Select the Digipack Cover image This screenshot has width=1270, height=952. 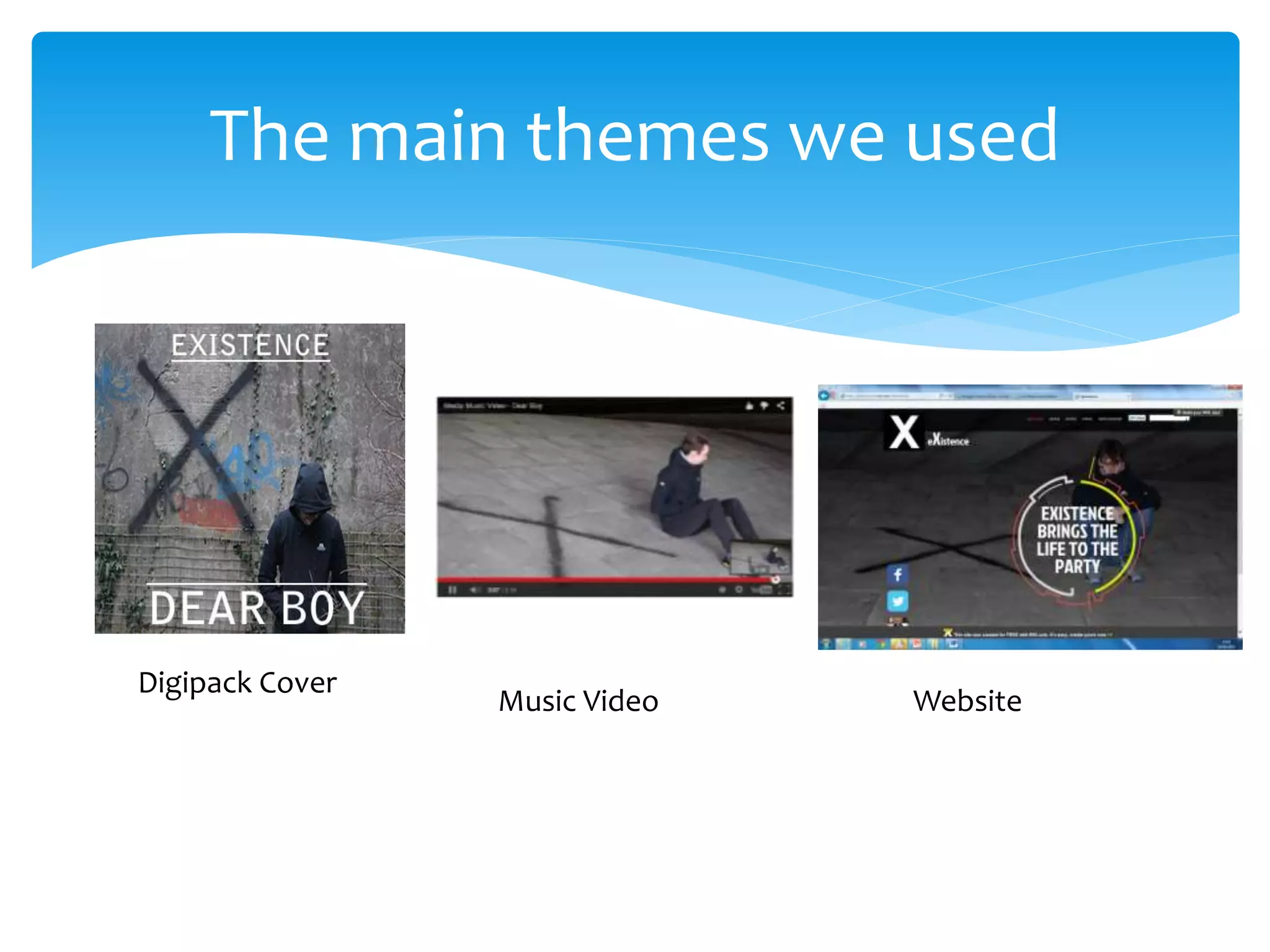(250, 478)
